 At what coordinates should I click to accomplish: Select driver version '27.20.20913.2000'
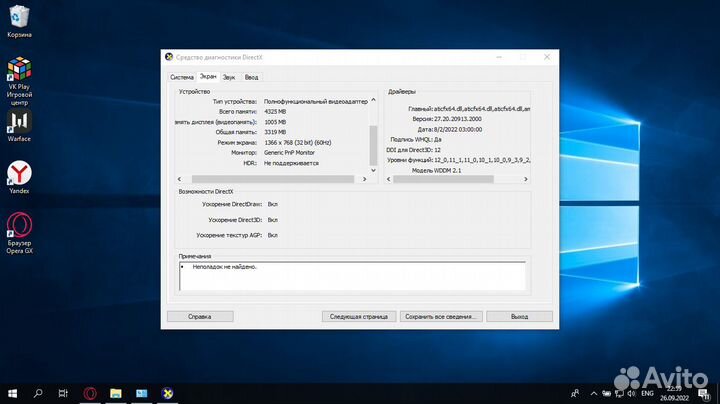(458, 119)
